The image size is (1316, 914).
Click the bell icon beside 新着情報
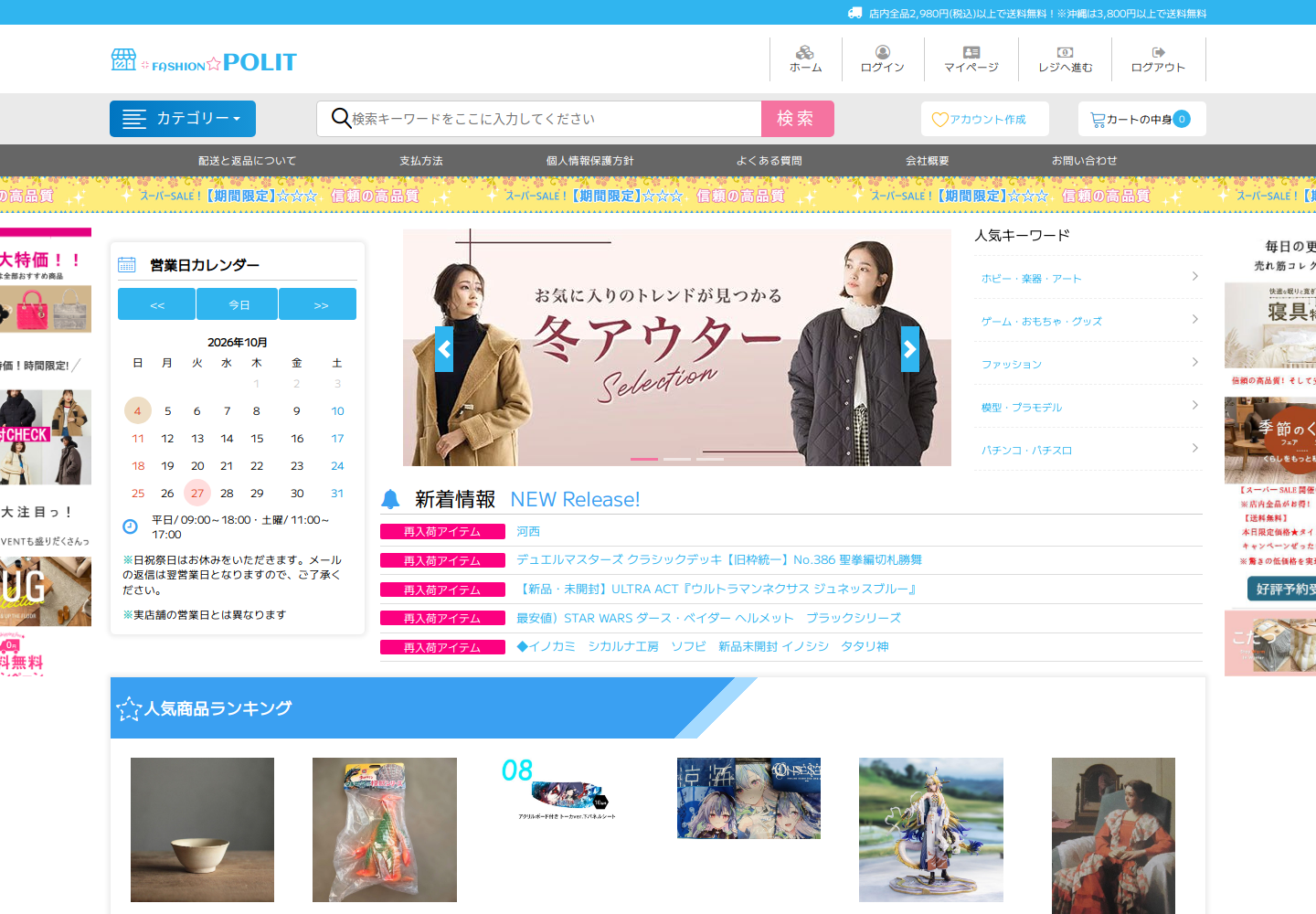390,499
